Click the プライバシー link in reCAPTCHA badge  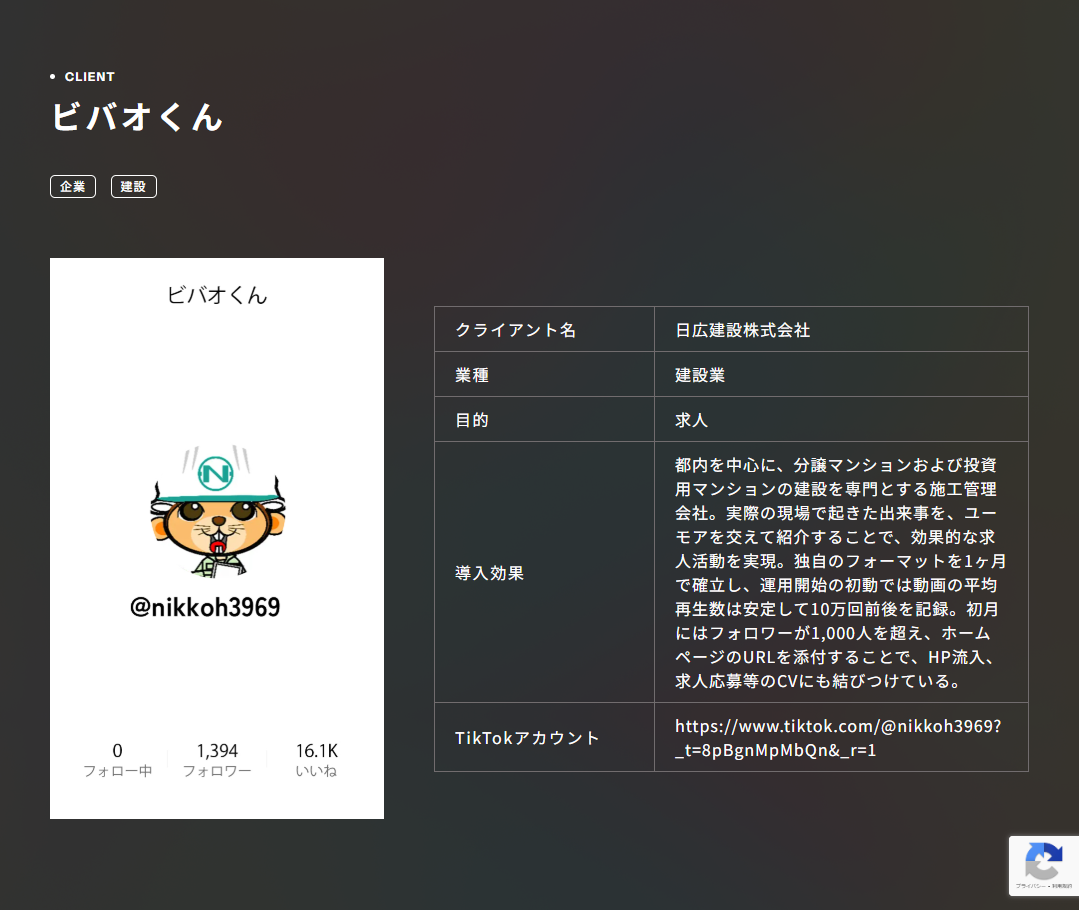(x=1032, y=886)
